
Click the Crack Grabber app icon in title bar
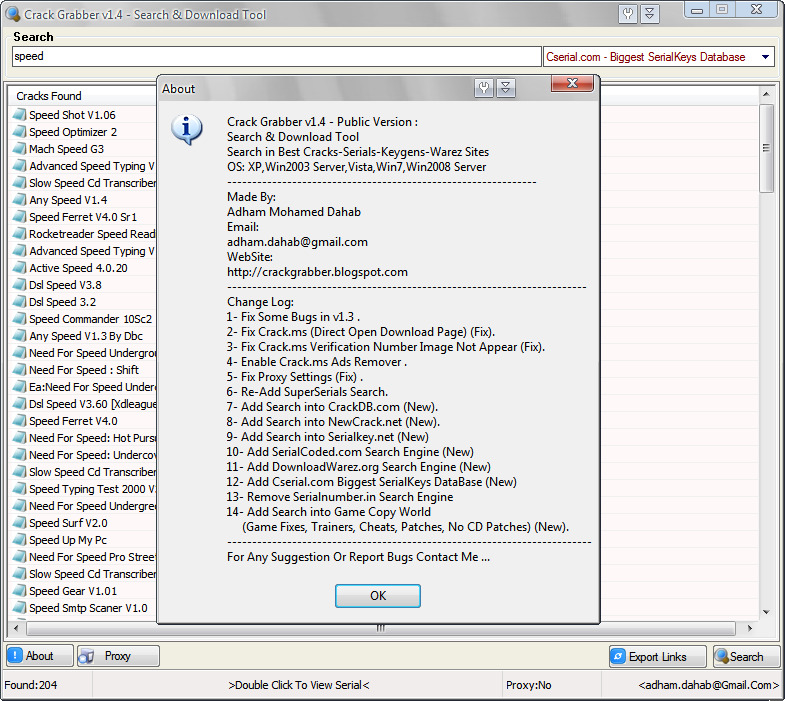click(13, 14)
